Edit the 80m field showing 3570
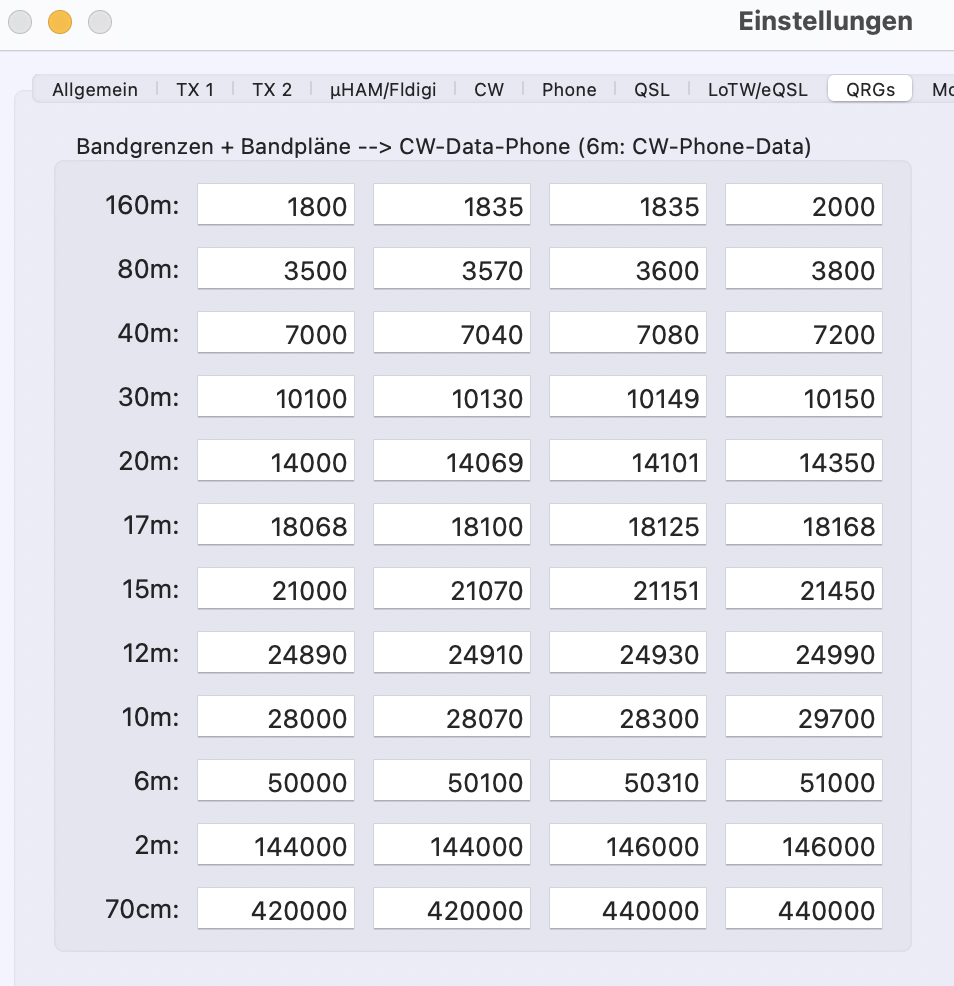This screenshot has width=954, height=986. [x=452, y=270]
